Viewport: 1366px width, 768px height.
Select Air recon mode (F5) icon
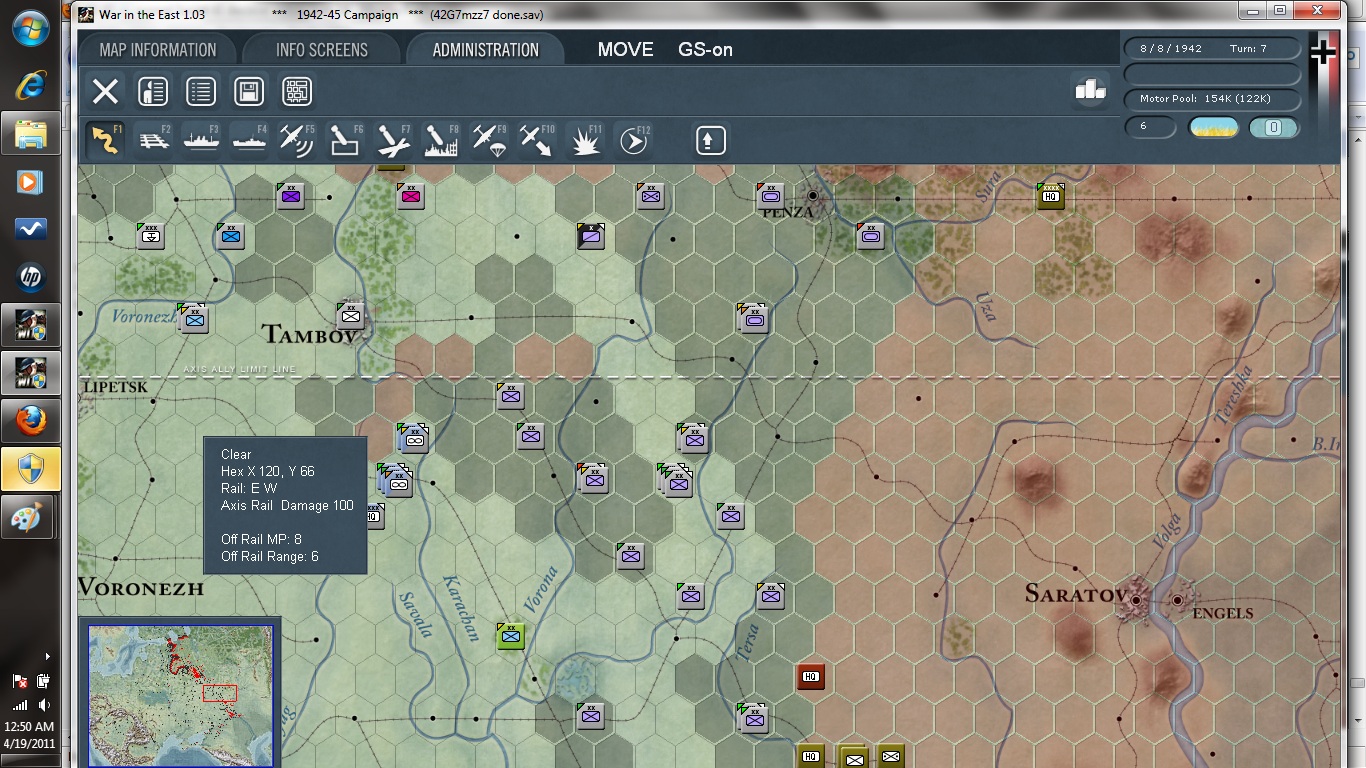pyautogui.click(x=297, y=140)
